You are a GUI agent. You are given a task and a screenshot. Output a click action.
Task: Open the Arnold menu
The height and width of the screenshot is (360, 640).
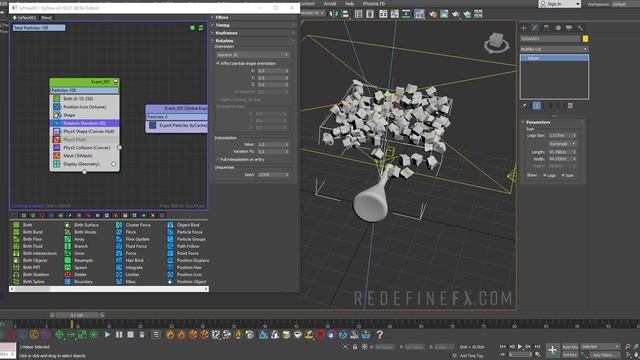tap(330, 4)
